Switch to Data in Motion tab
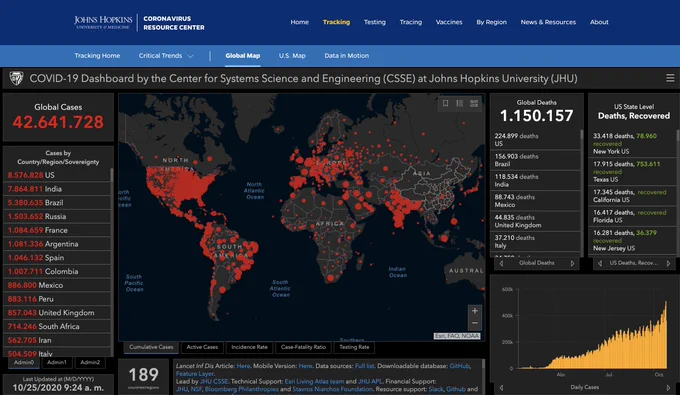This screenshot has height=395, width=680. (347, 55)
